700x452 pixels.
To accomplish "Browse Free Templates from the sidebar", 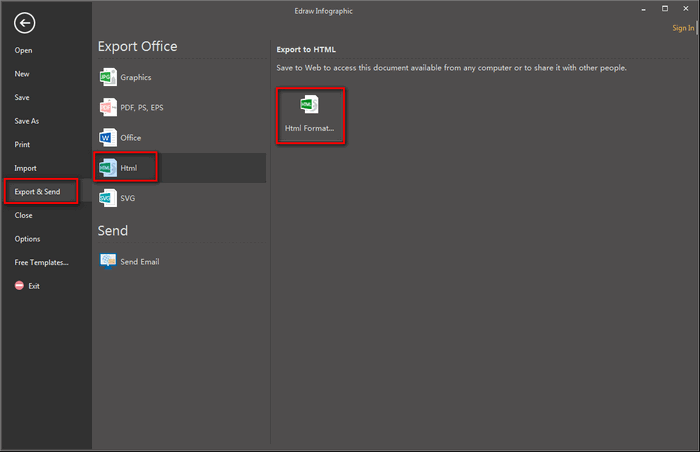I will pyautogui.click(x=41, y=262).
